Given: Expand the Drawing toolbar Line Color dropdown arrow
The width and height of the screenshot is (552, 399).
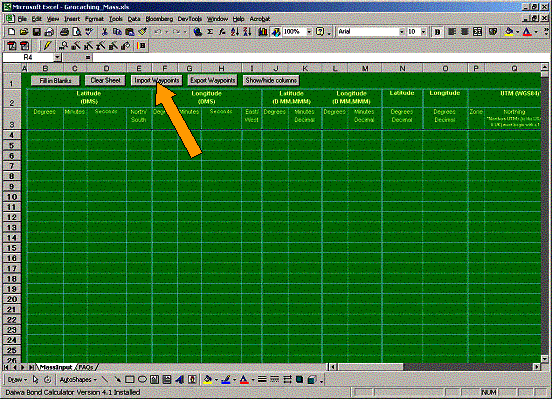Looking at the screenshot, I should (234, 380).
